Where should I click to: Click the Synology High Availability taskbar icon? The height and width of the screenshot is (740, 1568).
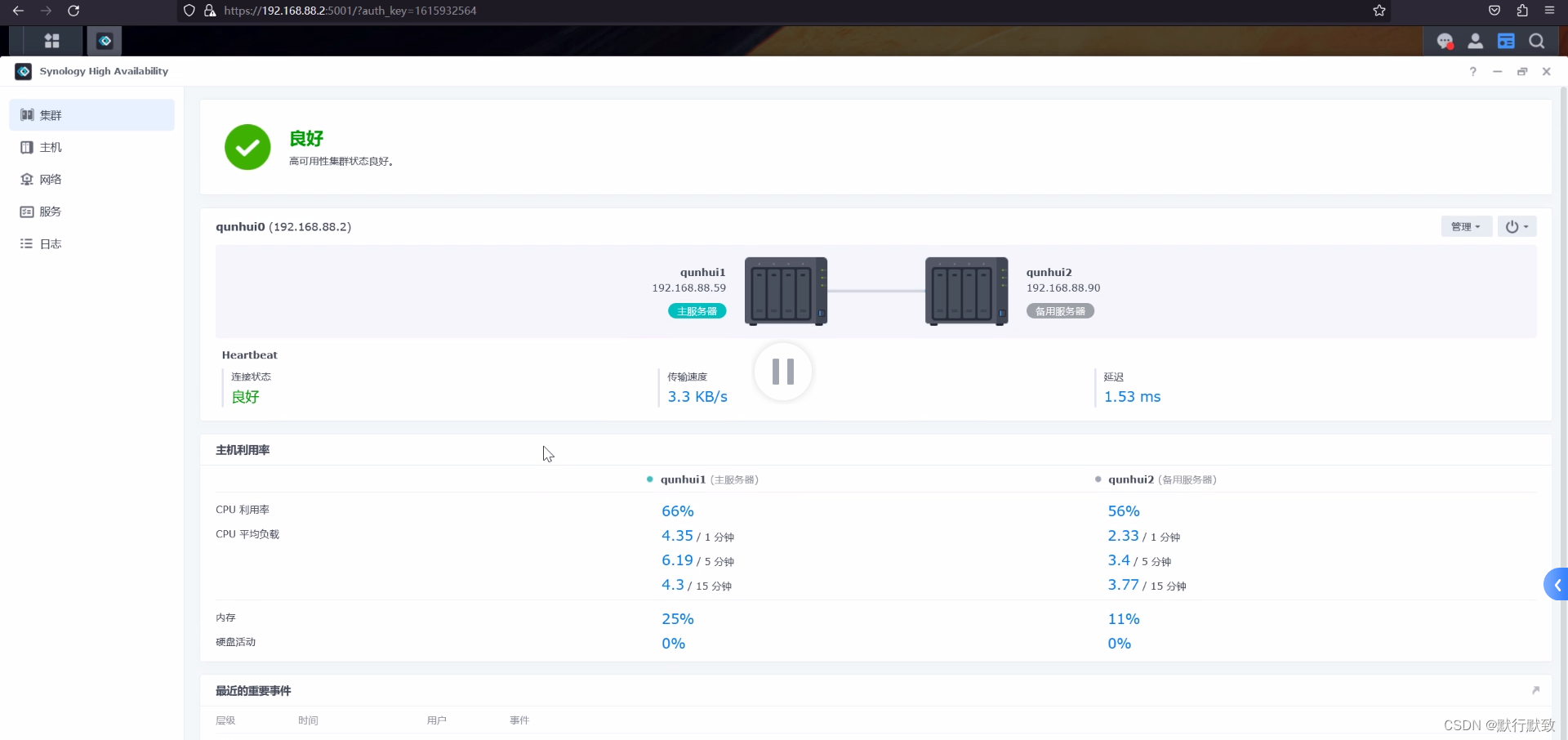pos(105,41)
